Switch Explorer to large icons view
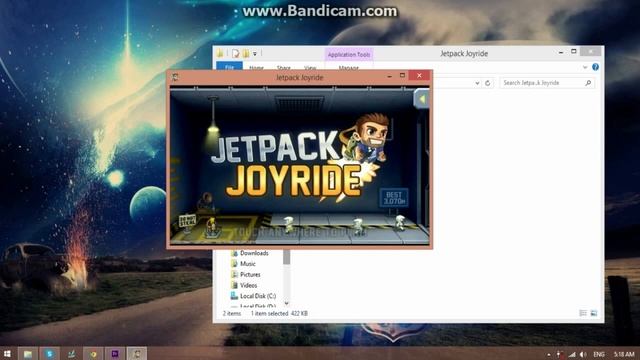The height and width of the screenshot is (360, 640). point(594,313)
